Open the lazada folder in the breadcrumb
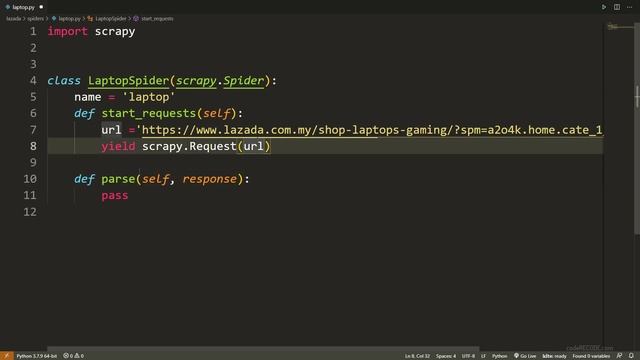The height and width of the screenshot is (360, 640). [13, 19]
